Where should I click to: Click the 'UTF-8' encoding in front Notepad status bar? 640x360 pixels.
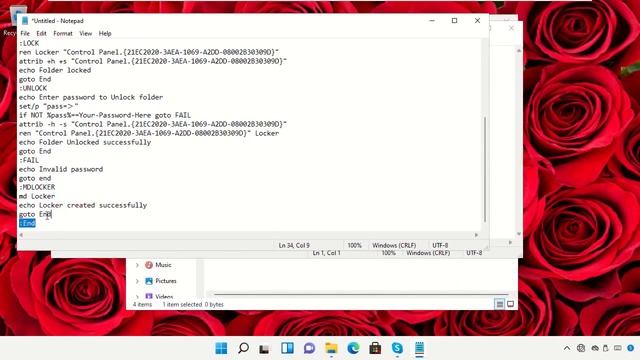pyautogui.click(x=440, y=245)
